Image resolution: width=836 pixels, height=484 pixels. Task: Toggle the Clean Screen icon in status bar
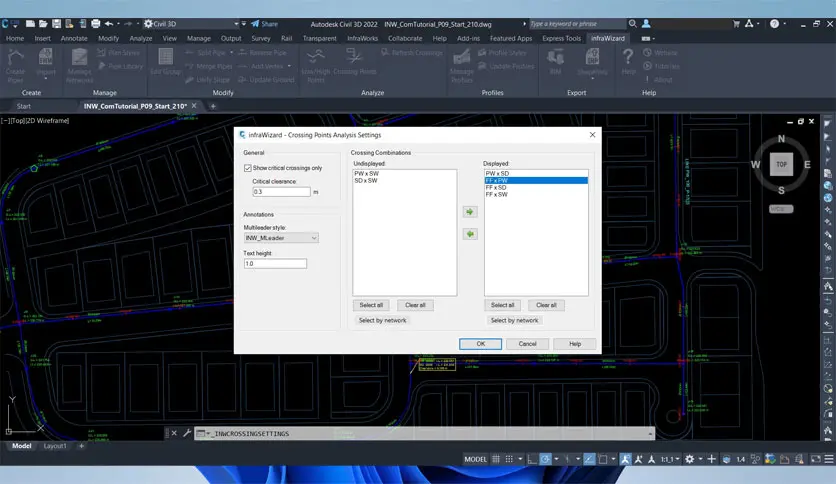coord(816,459)
